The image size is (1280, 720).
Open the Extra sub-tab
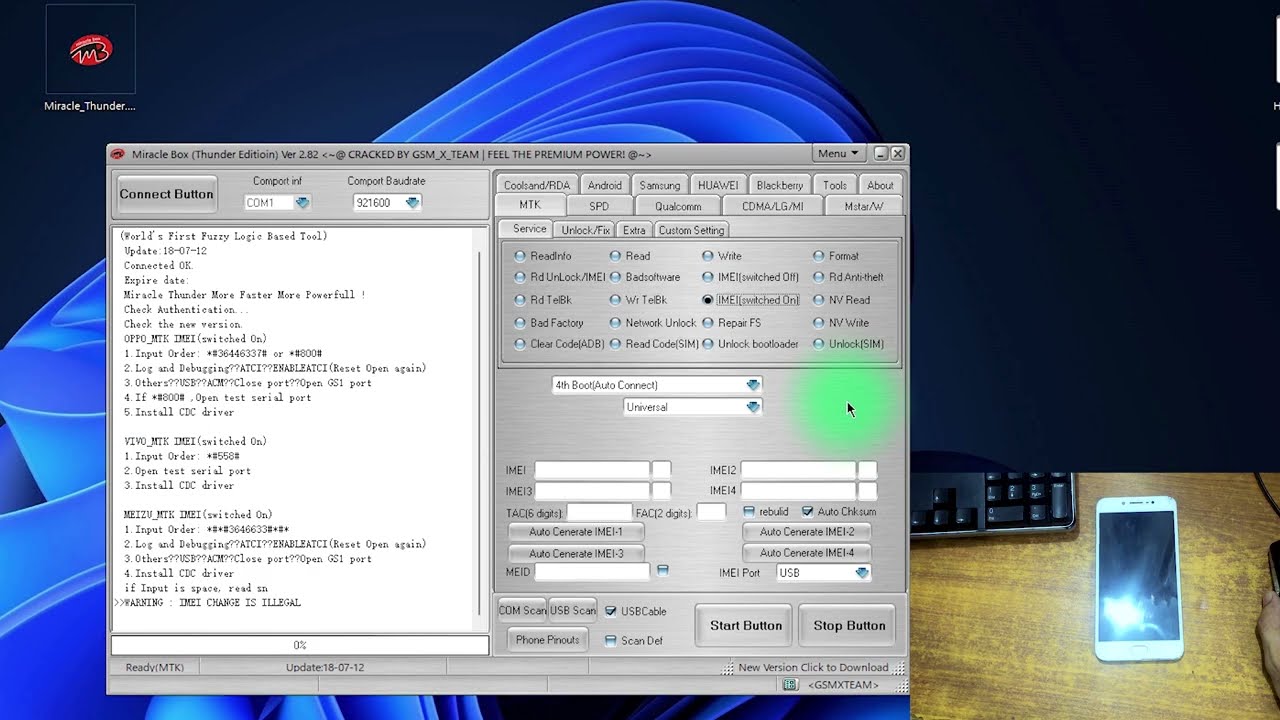634,230
